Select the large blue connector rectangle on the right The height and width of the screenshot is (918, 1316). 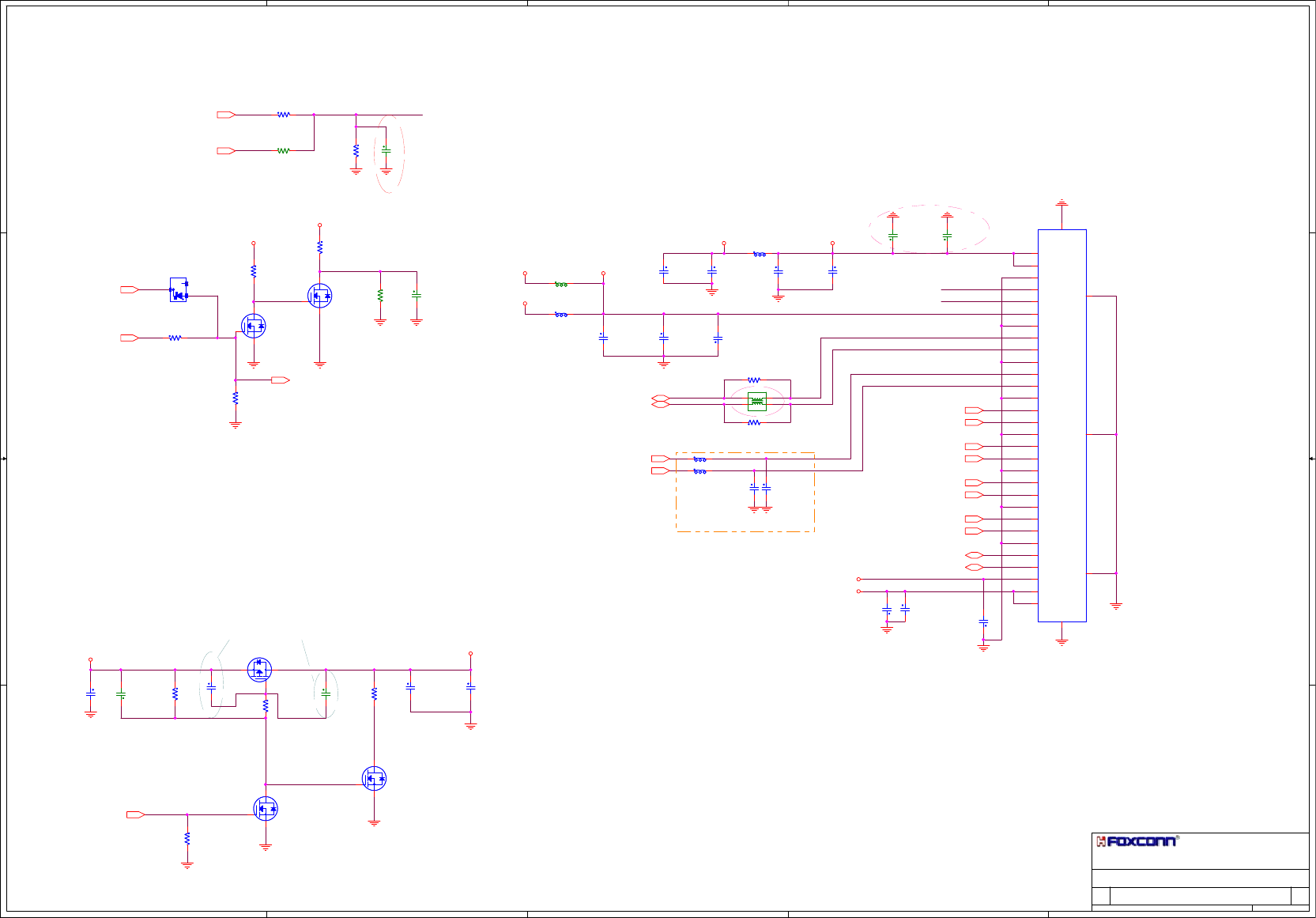[1061, 425]
